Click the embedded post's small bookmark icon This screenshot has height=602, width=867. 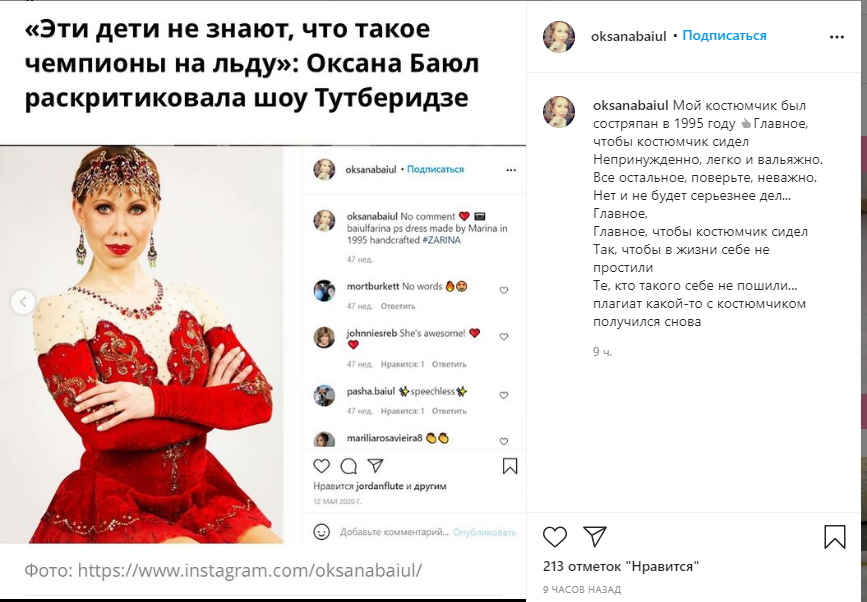tap(510, 466)
